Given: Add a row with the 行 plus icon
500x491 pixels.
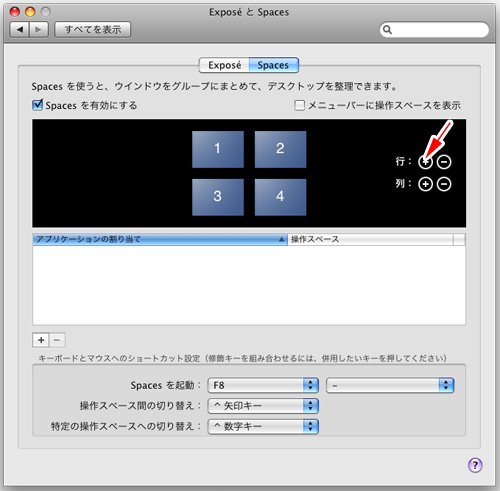Looking at the screenshot, I should pos(426,162).
